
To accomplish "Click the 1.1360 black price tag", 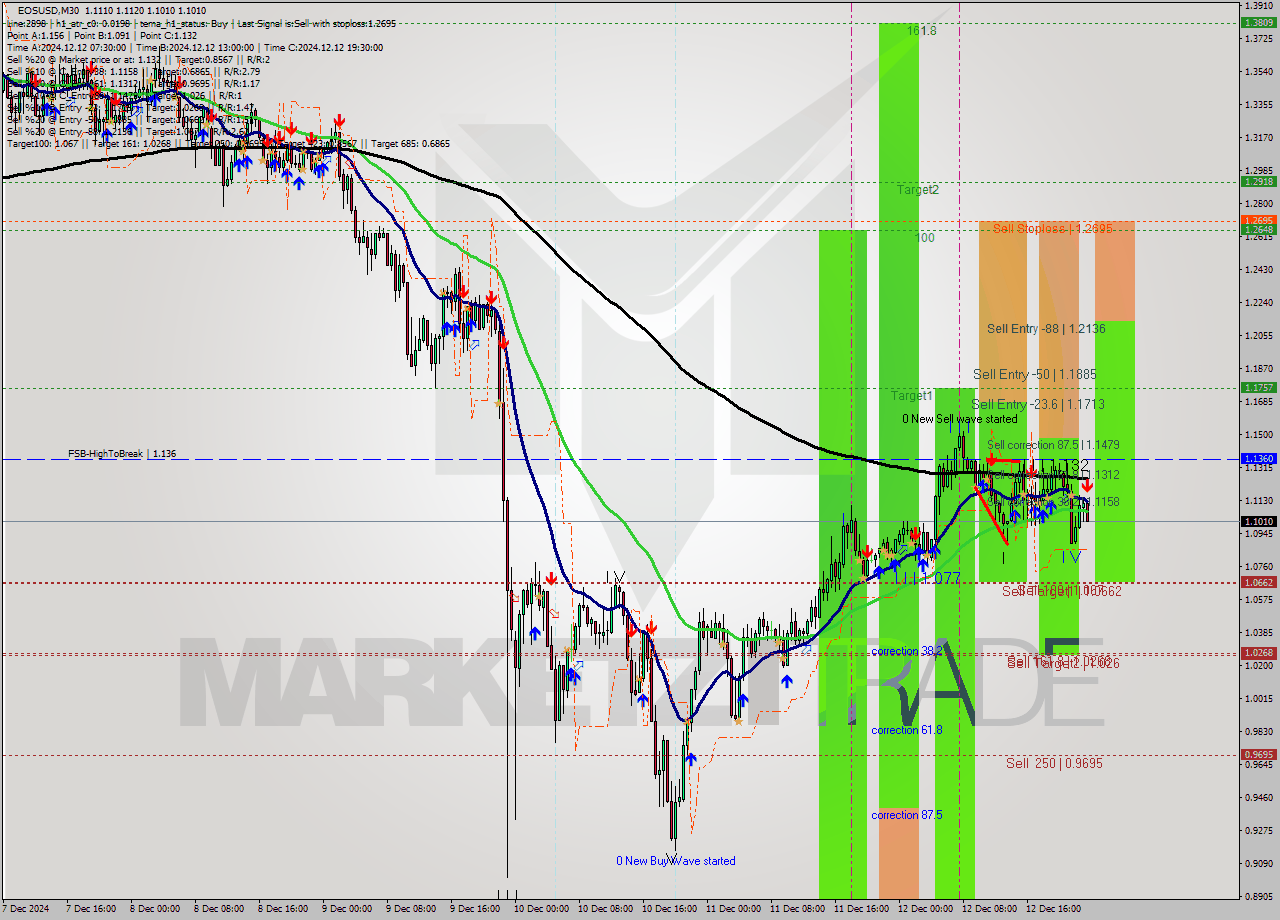I will coord(1257,458).
